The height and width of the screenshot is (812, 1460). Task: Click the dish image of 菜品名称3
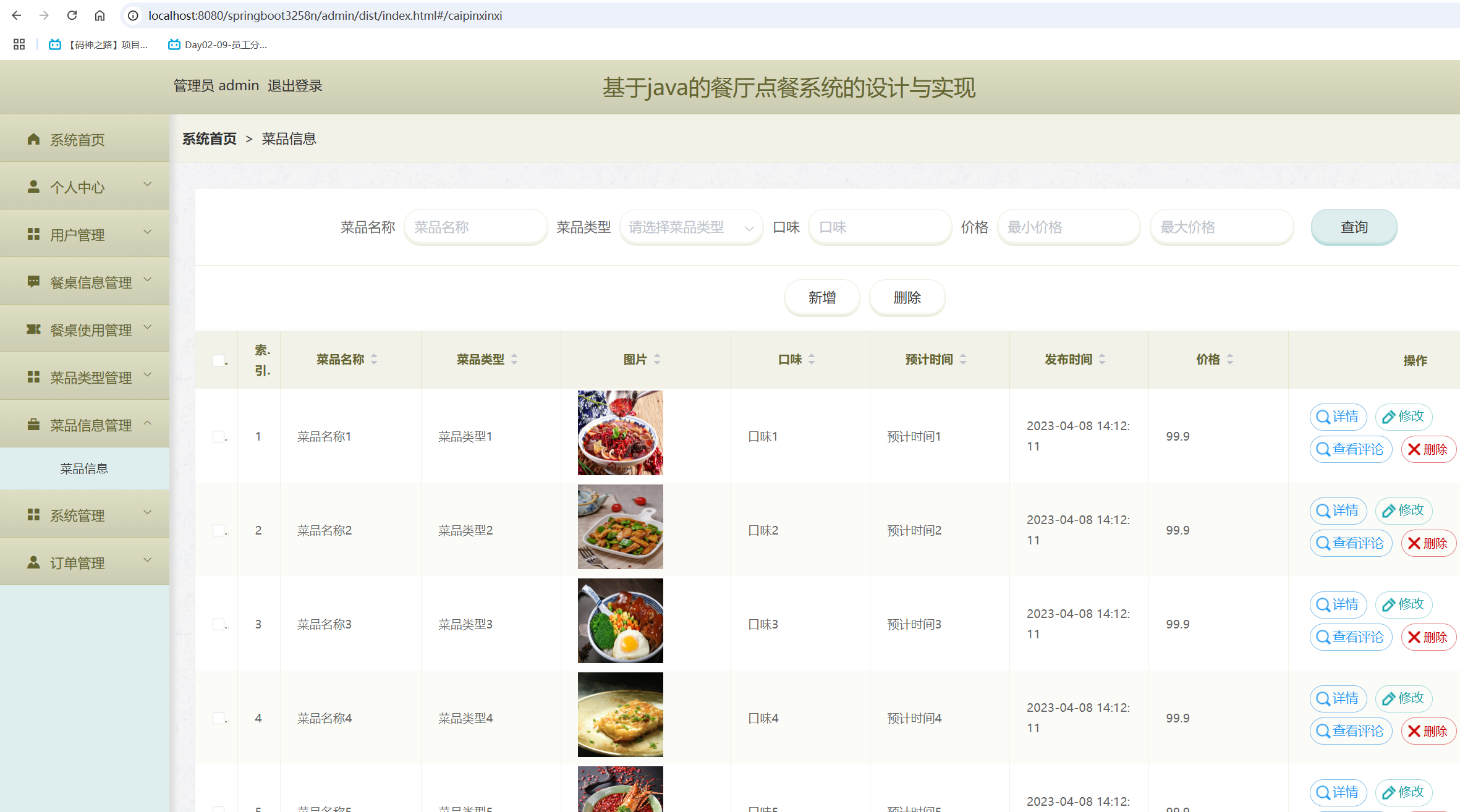click(x=620, y=620)
